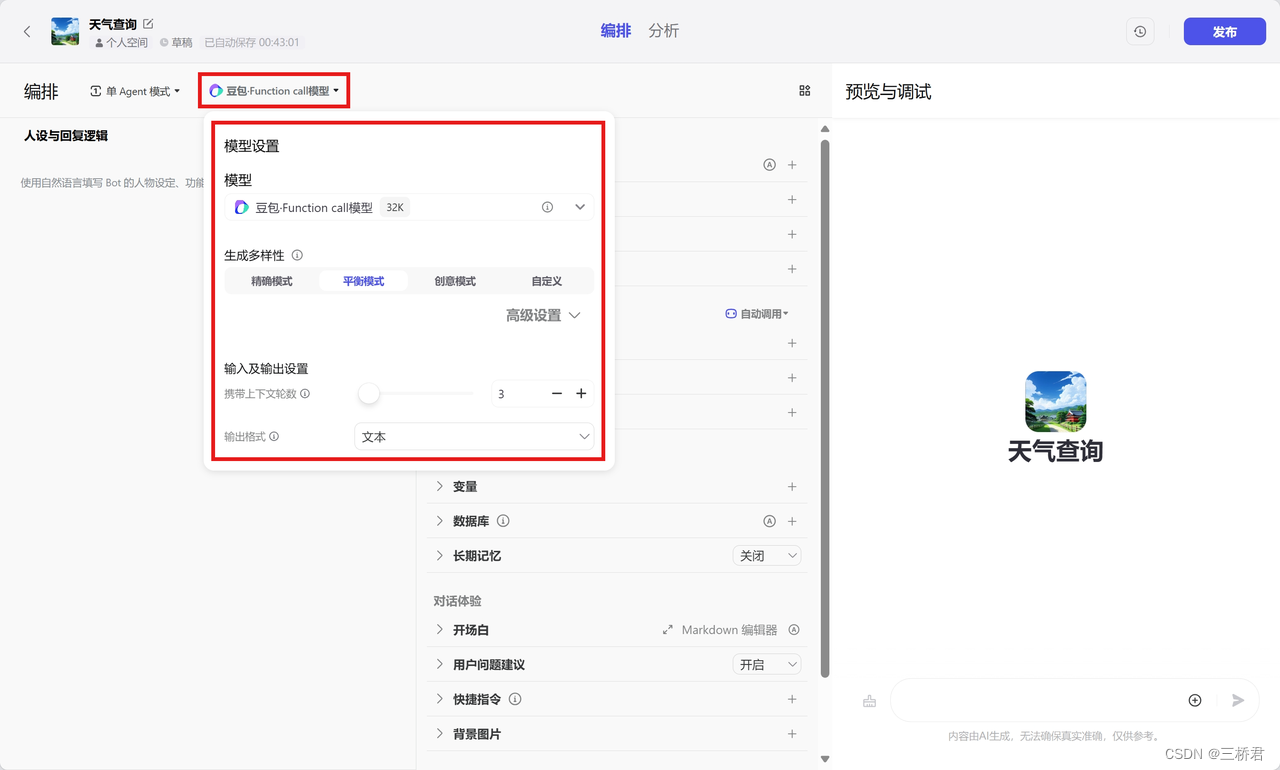1280x770 pixels.
Task: Add a 数据库 with its plus icon
Action: 792,521
